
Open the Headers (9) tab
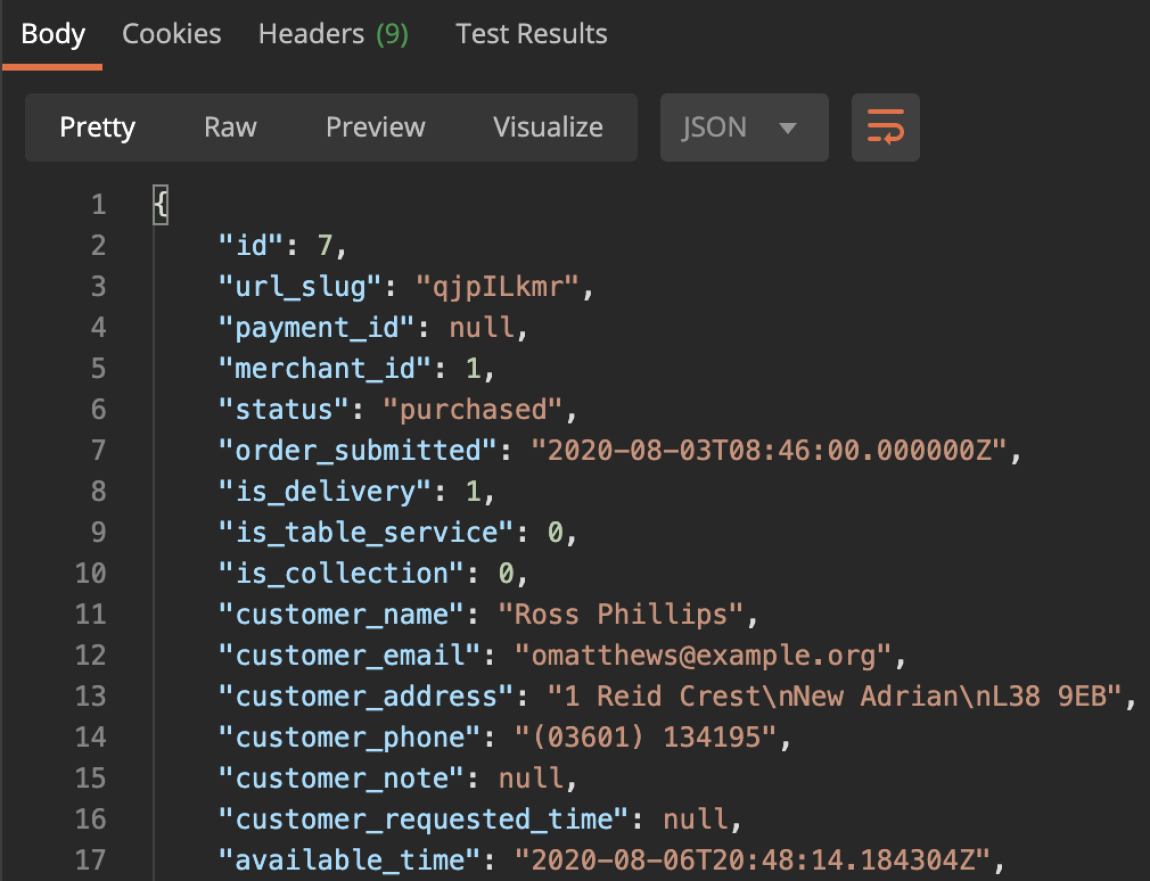[x=333, y=34]
